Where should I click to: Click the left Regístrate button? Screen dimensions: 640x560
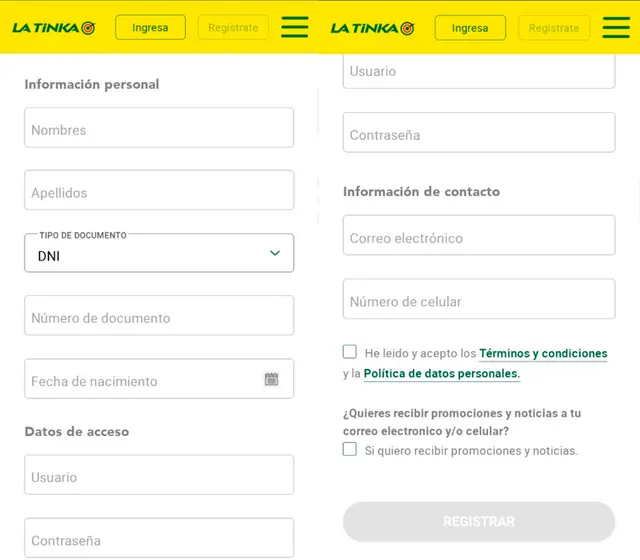[233, 28]
